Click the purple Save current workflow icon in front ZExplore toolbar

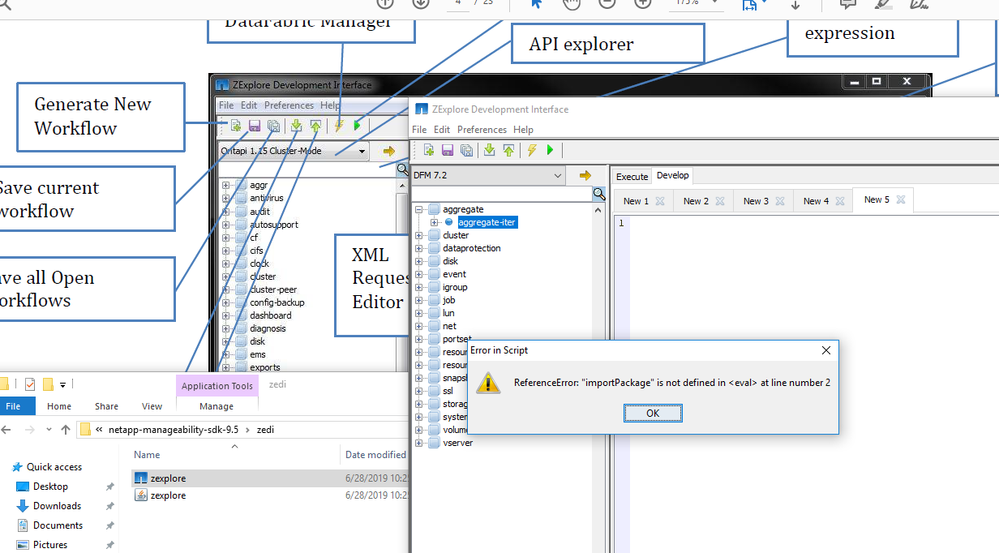pos(447,150)
